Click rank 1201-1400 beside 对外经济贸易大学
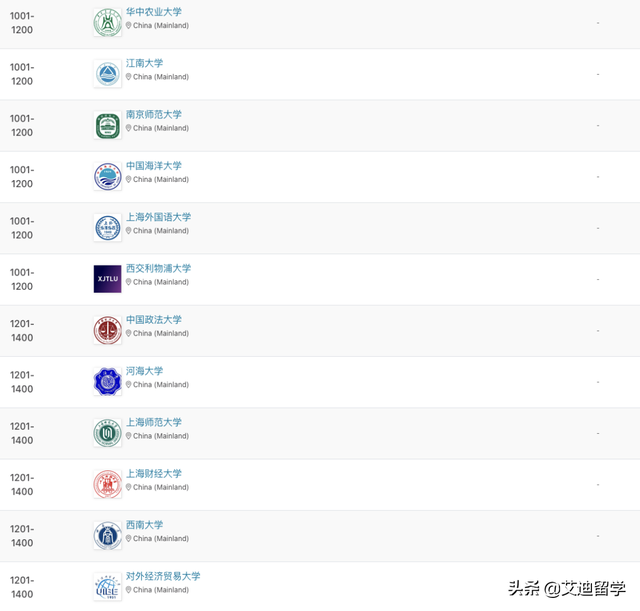The image size is (640, 611). [22, 587]
